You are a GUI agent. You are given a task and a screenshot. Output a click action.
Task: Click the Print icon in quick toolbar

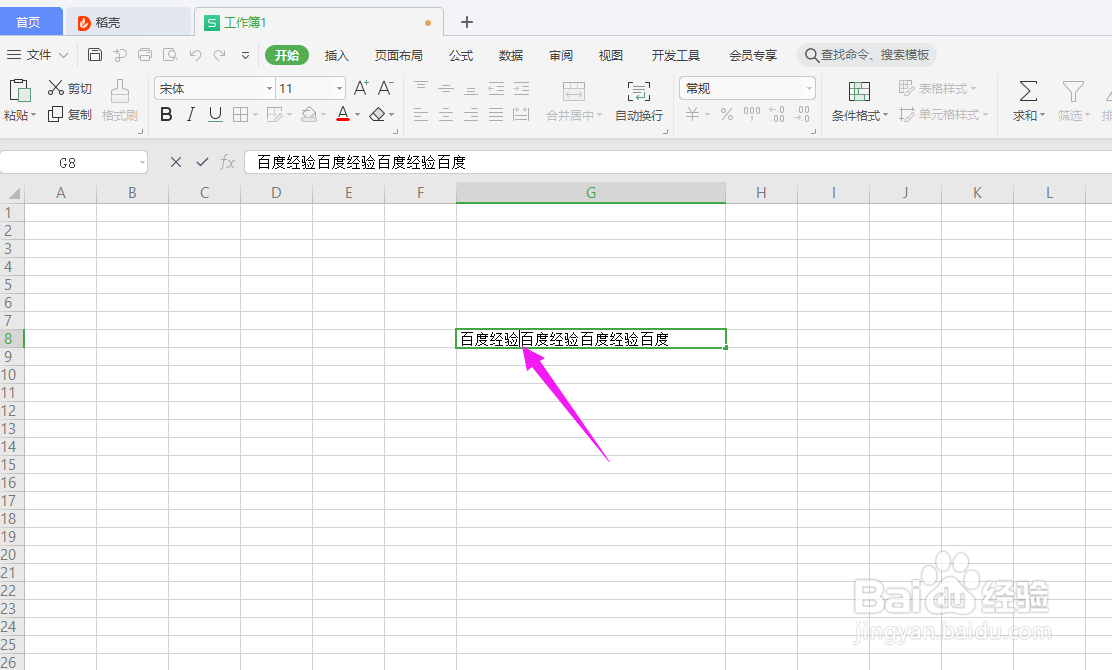(145, 55)
